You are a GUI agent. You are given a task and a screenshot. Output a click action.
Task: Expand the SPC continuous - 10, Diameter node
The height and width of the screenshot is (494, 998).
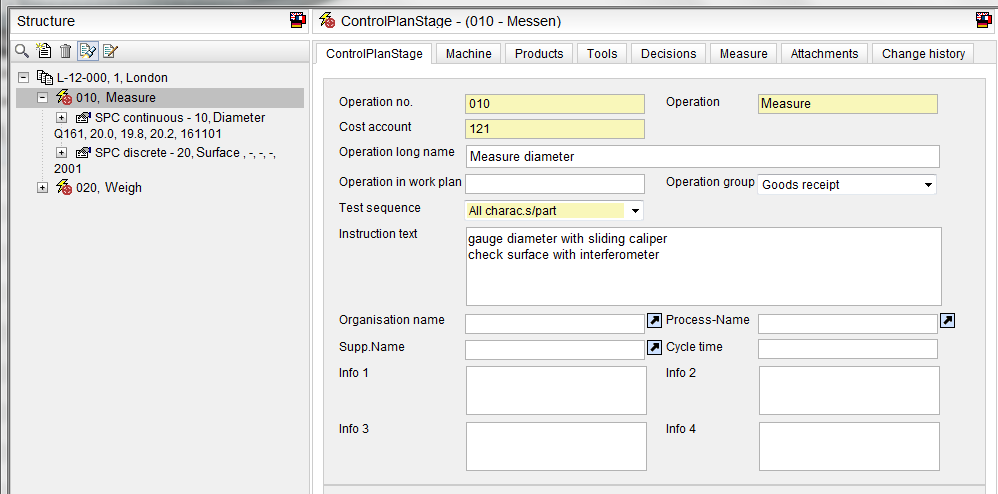coord(62,118)
